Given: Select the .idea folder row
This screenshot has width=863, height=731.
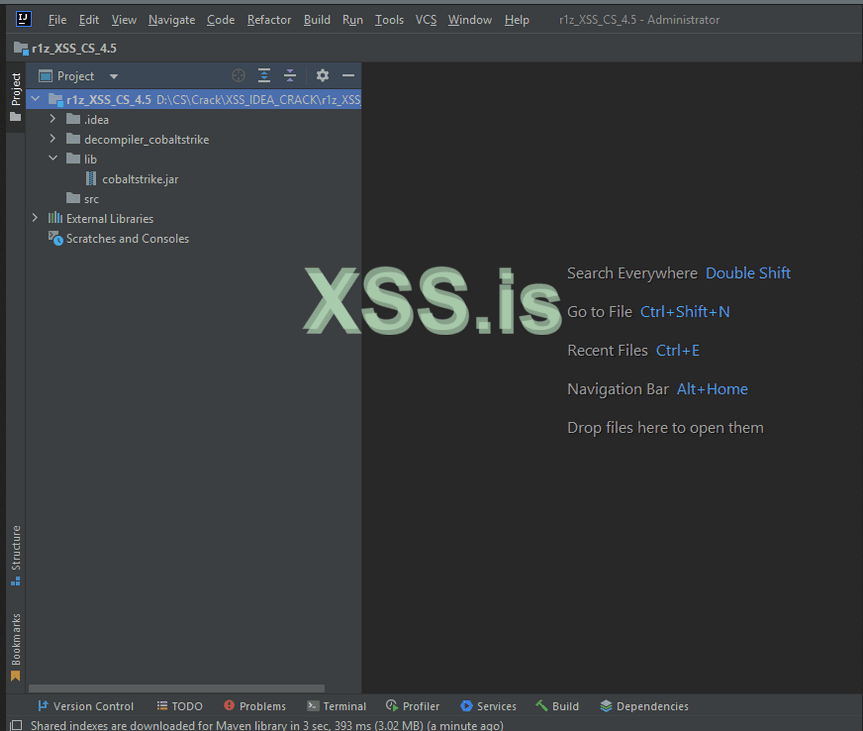Looking at the screenshot, I should 194,119.
